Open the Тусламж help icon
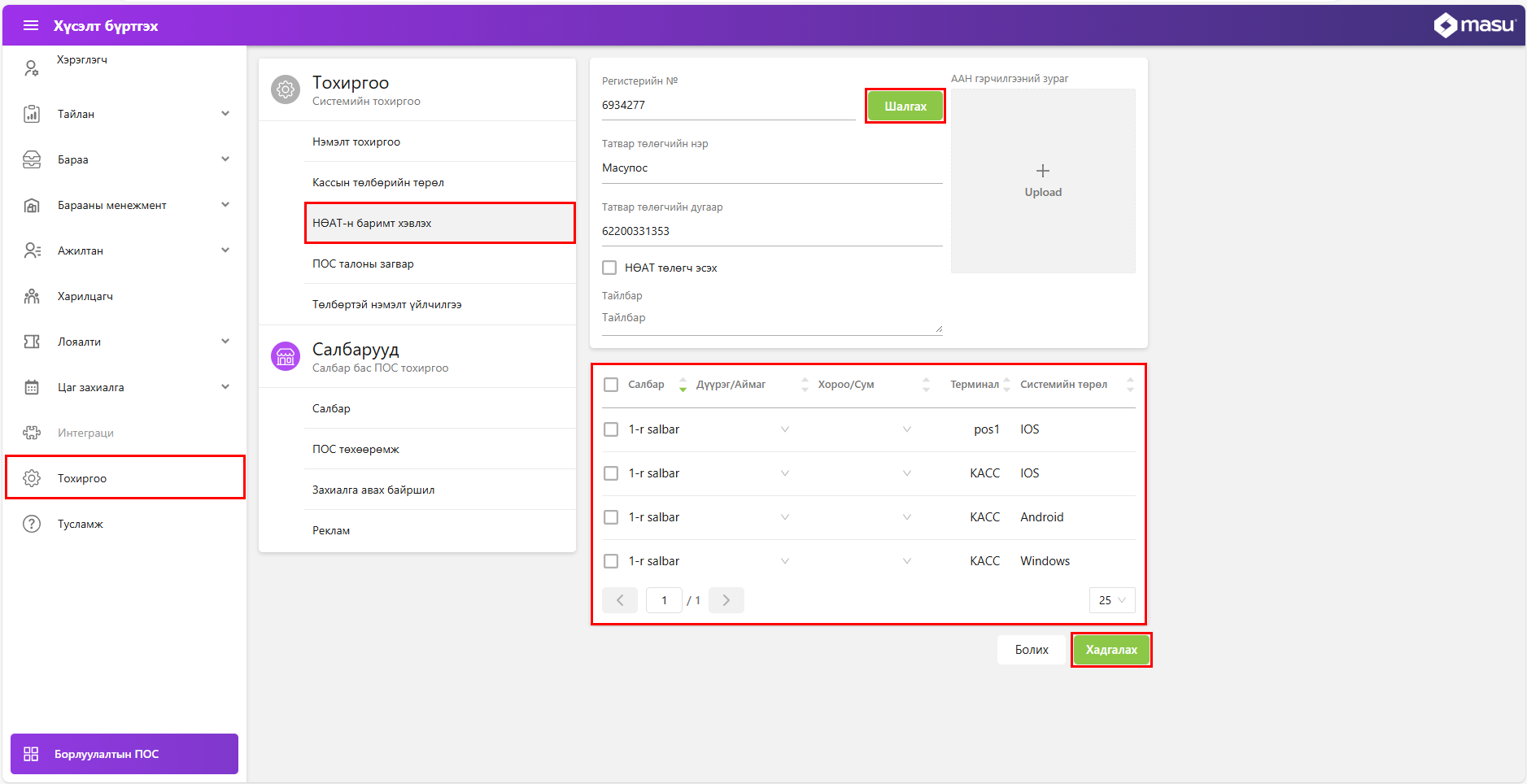This screenshot has height=784, width=1527. (x=32, y=524)
